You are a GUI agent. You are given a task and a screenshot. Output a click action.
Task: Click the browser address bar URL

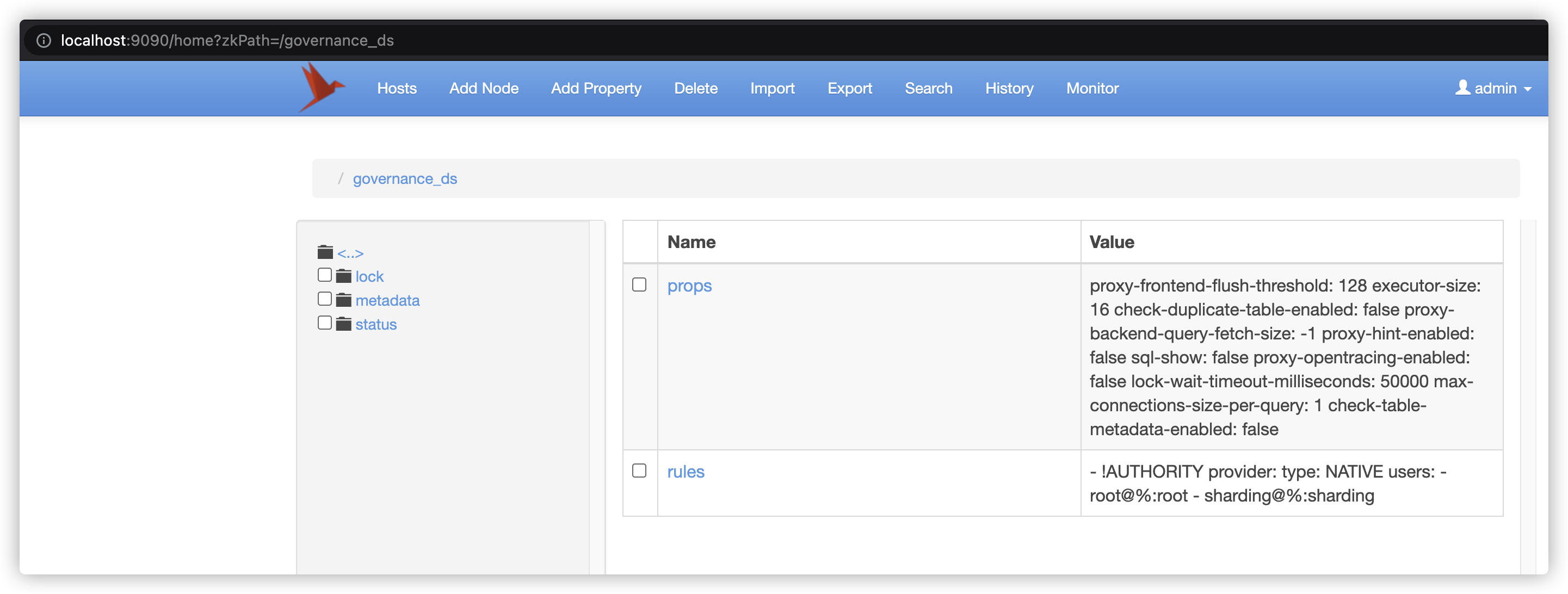pyautogui.click(x=227, y=41)
